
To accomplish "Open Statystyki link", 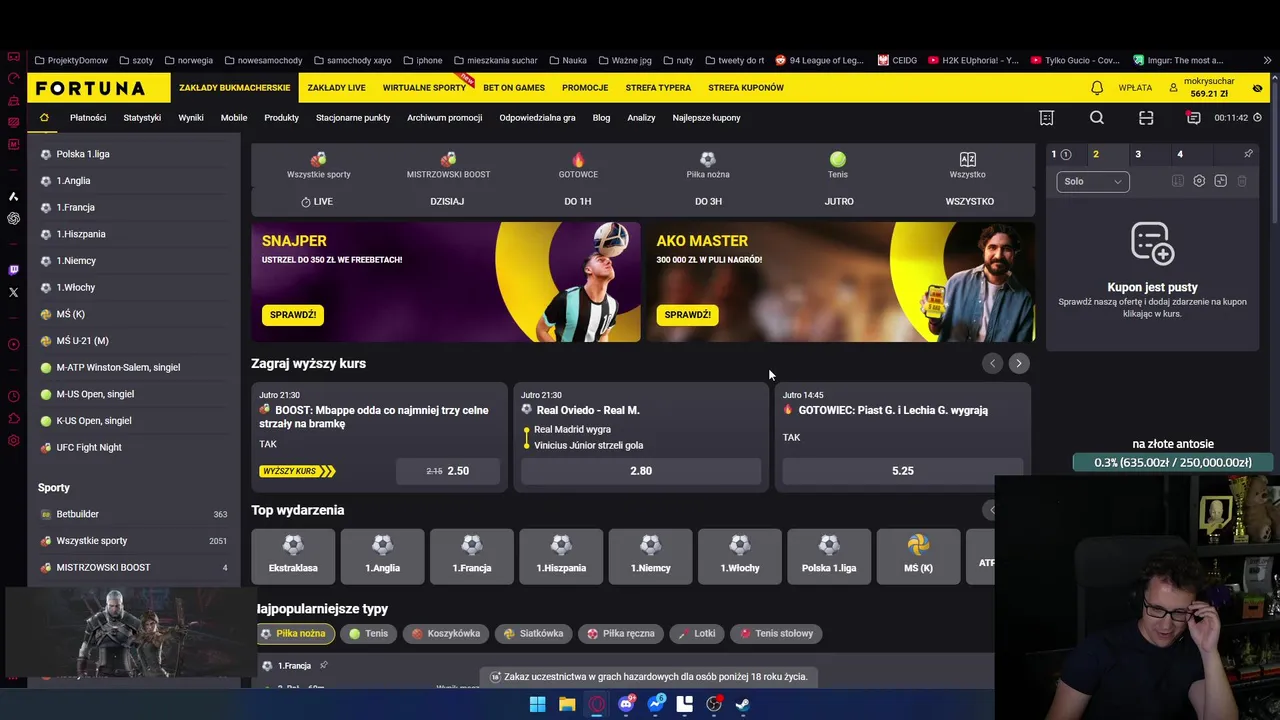I will (142, 118).
